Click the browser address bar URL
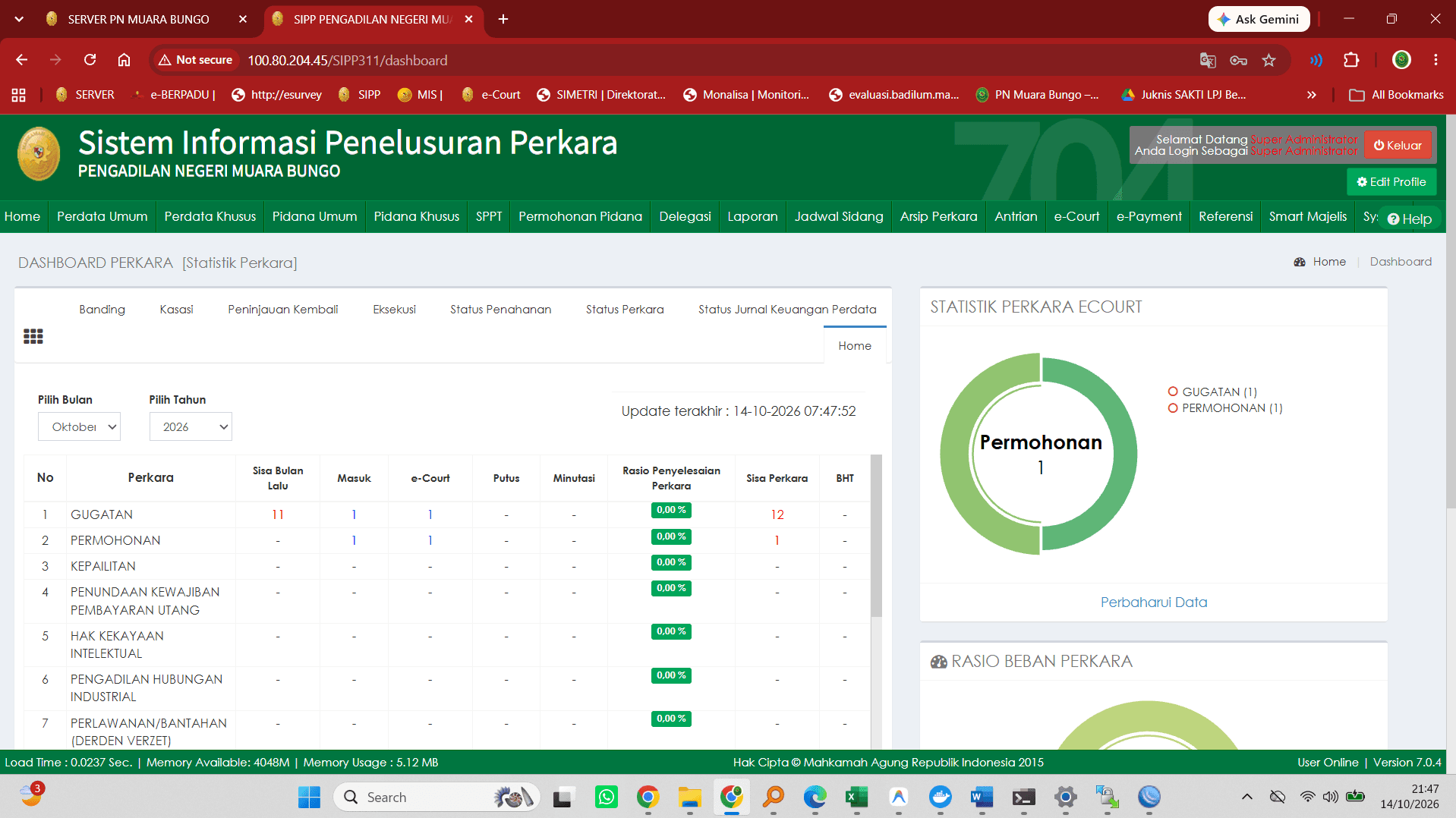 coord(348,60)
